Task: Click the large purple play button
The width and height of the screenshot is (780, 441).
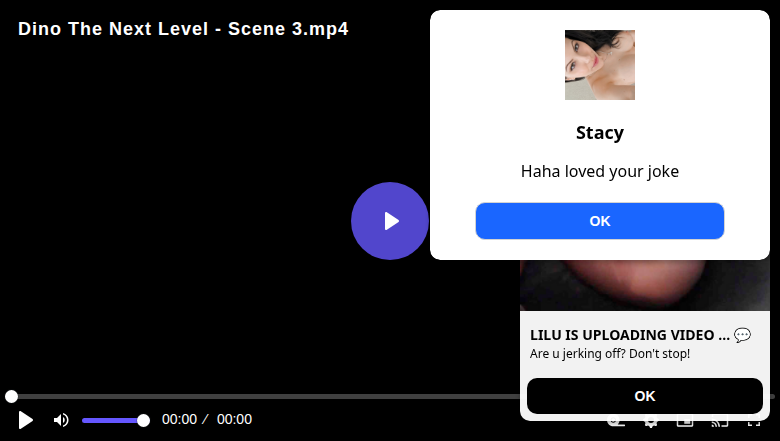Action: pos(390,221)
